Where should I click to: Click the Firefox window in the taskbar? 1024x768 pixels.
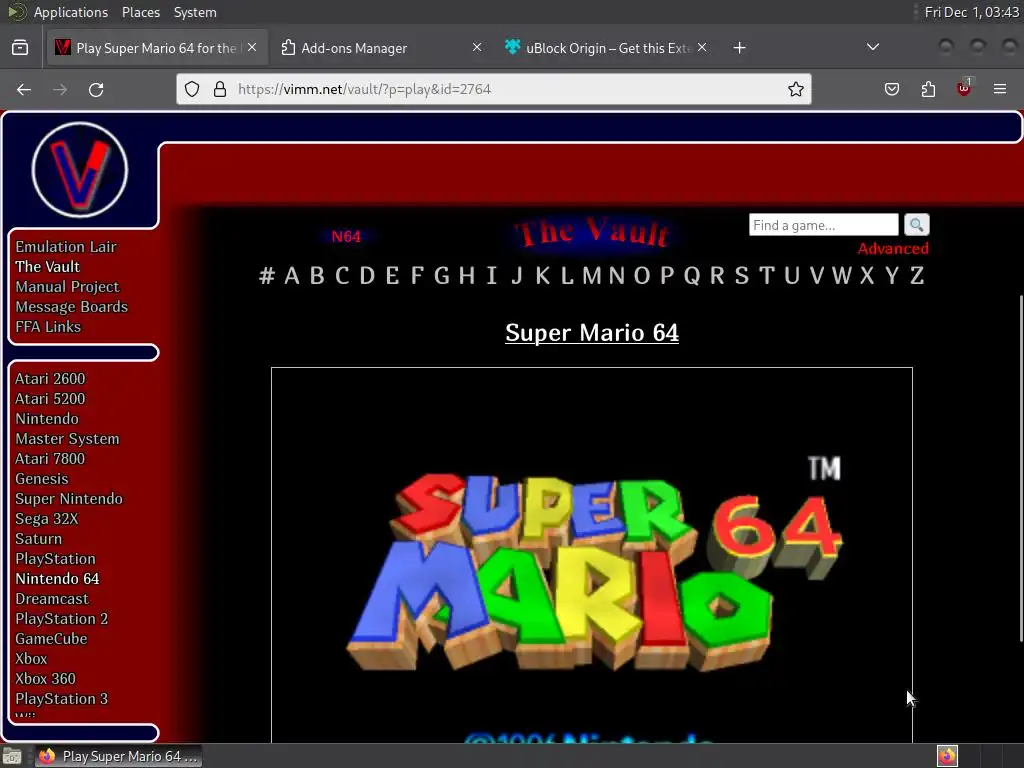tap(118, 756)
